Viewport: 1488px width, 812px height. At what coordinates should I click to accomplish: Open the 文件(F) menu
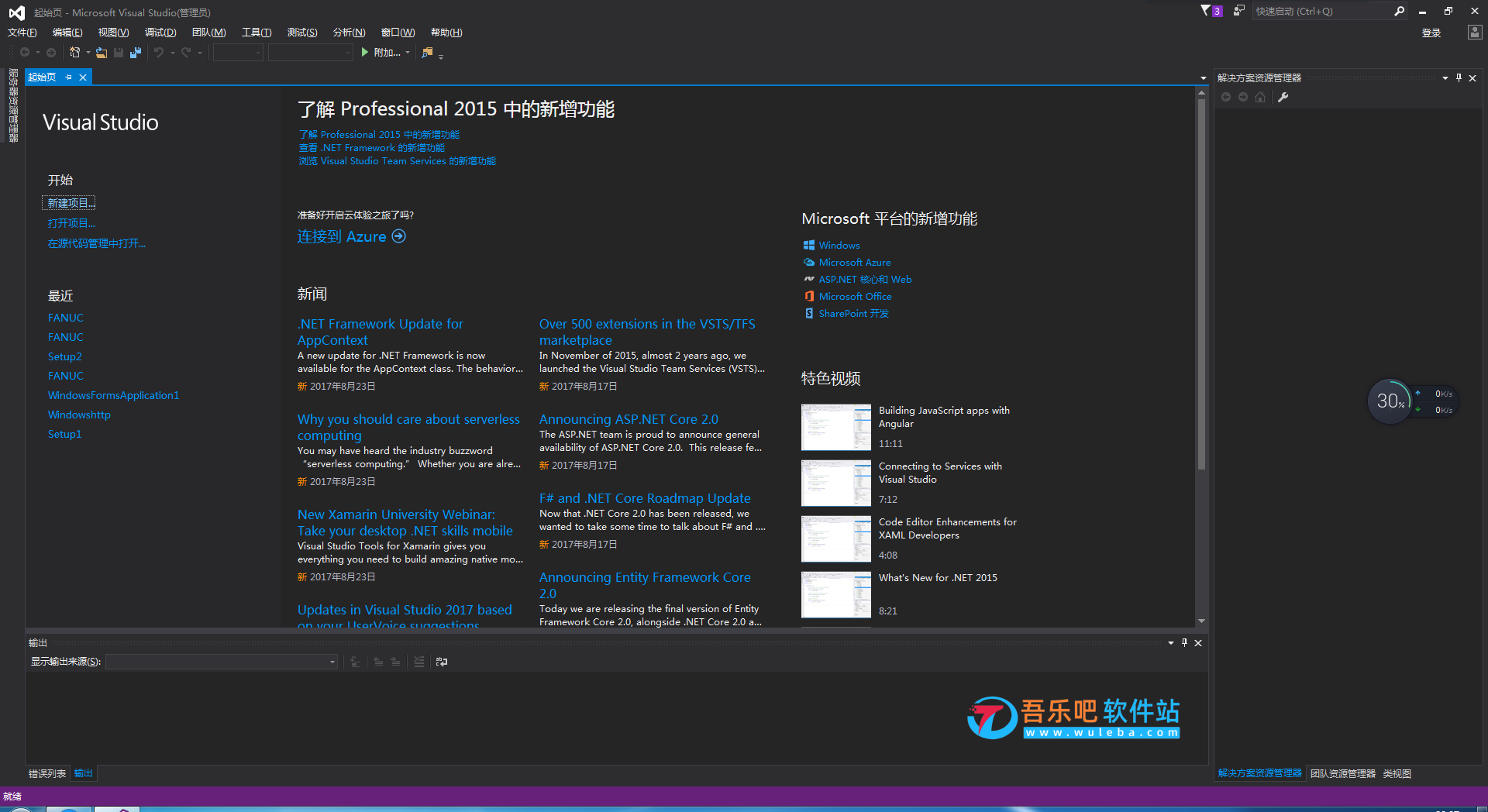(x=22, y=33)
